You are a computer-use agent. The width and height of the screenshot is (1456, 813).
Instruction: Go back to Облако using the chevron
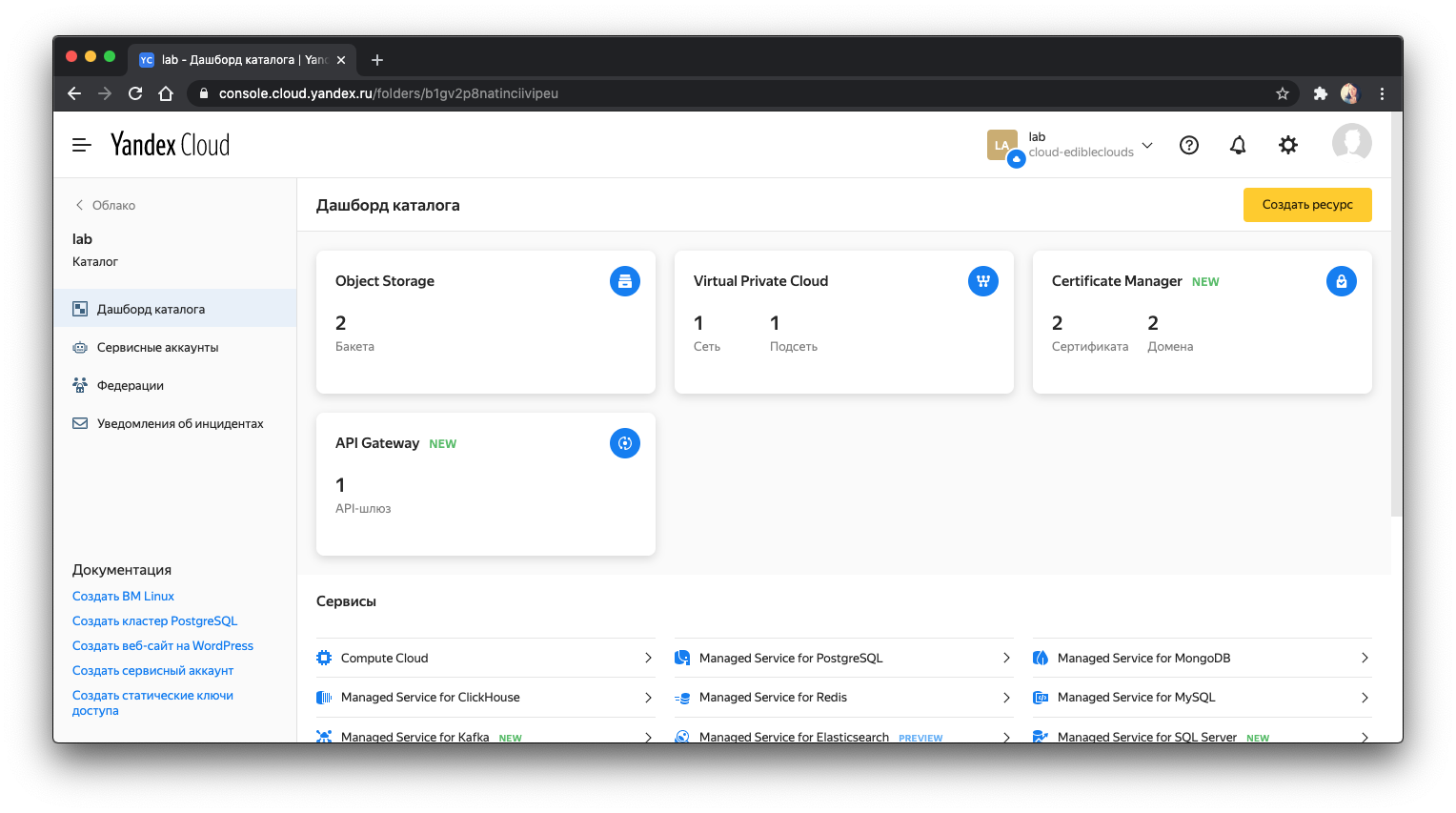click(x=80, y=205)
